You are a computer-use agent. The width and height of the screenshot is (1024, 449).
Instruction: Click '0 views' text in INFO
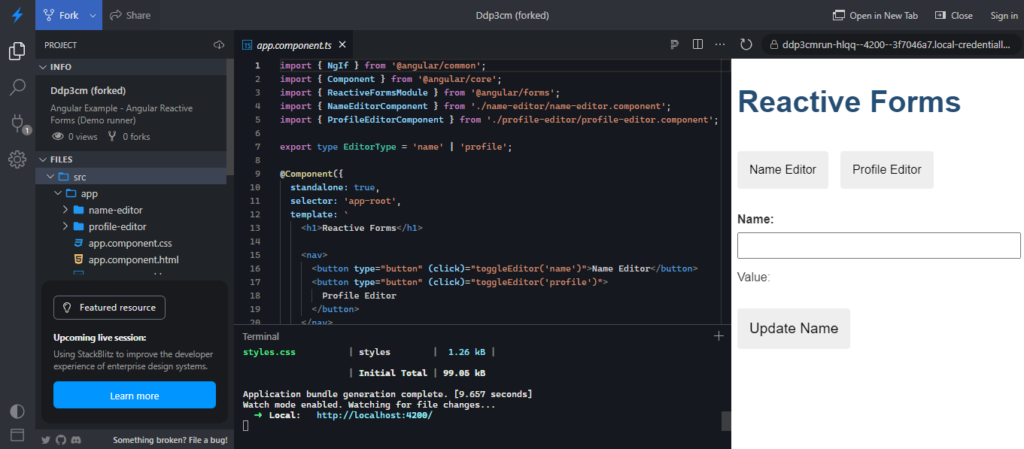pyautogui.click(x=82, y=136)
